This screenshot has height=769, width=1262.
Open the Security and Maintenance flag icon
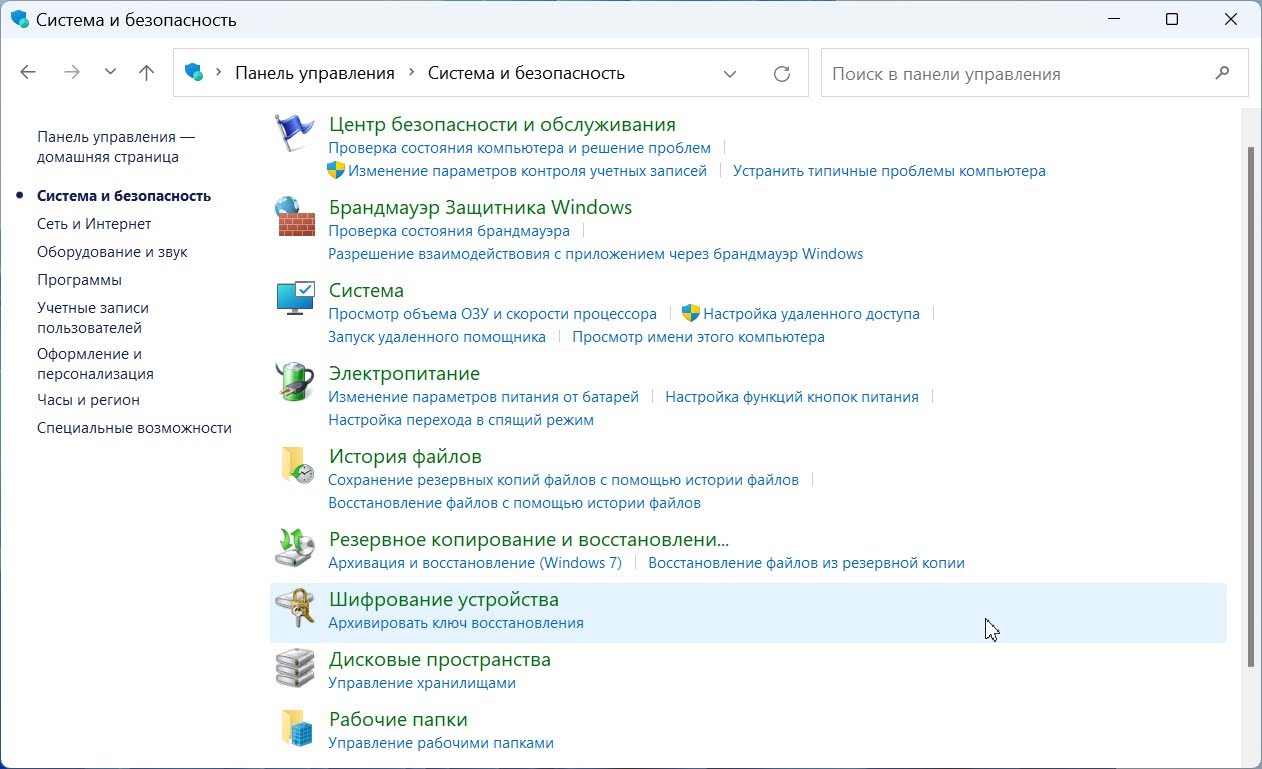[293, 131]
